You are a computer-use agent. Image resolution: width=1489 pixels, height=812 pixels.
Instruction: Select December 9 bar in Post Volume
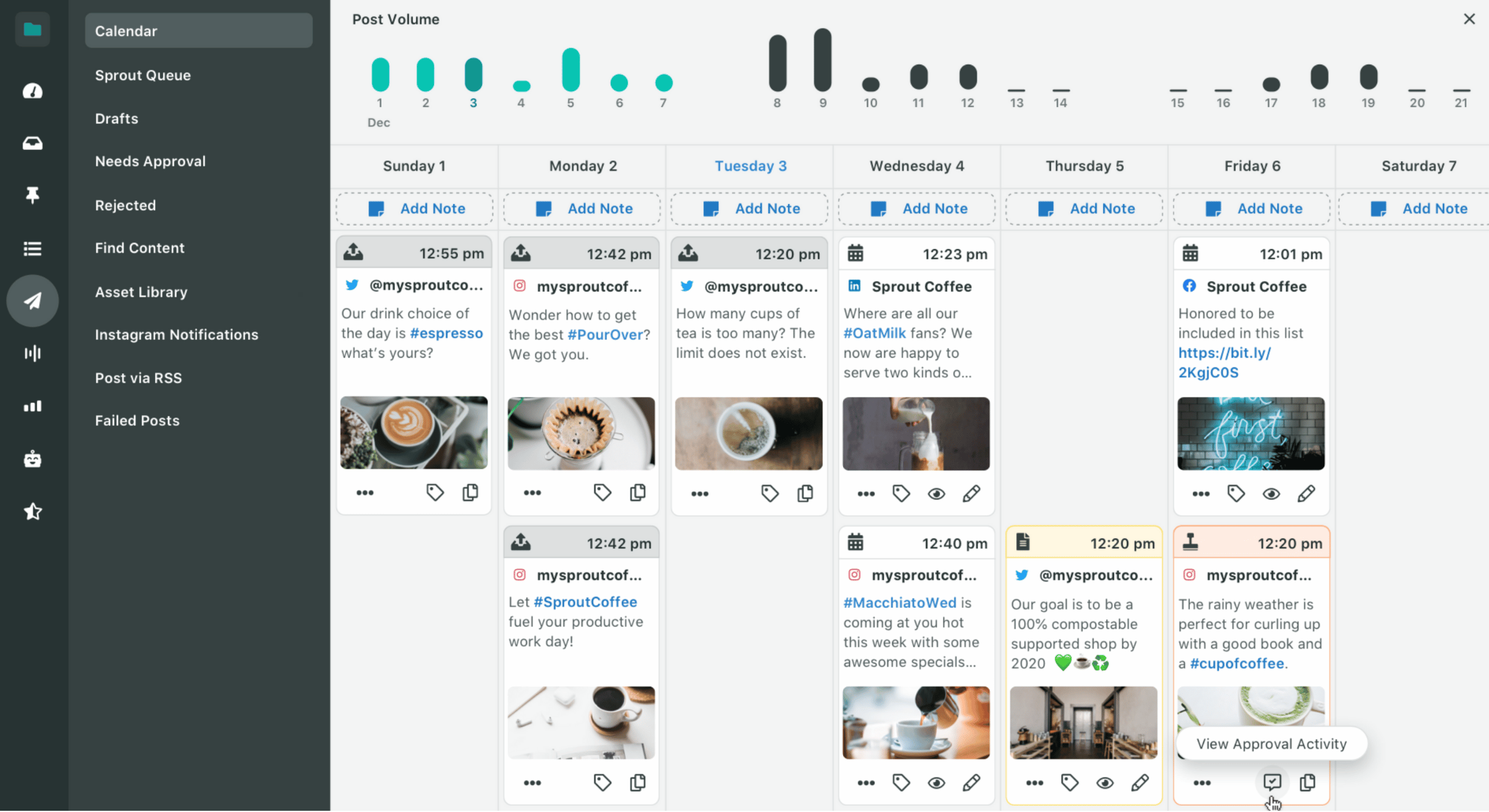822,61
